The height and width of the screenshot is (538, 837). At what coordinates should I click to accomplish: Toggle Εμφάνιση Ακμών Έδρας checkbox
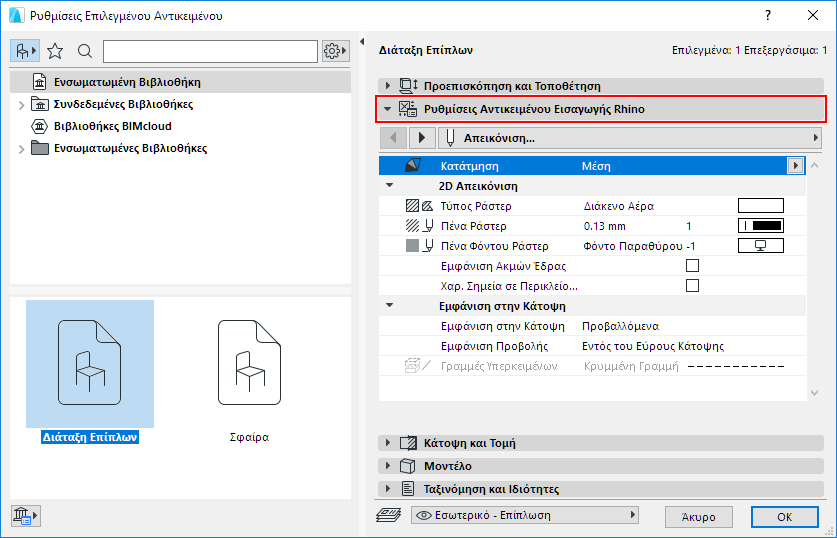(x=692, y=266)
